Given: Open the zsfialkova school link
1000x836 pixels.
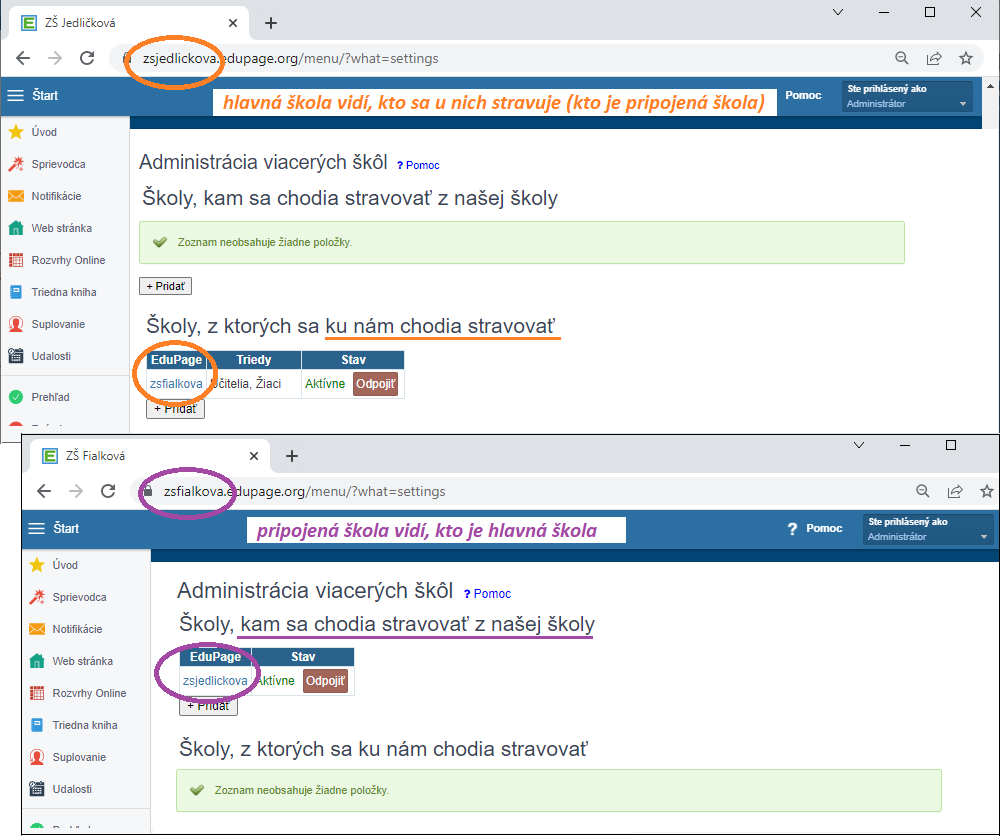Looking at the screenshot, I should click(x=176, y=384).
